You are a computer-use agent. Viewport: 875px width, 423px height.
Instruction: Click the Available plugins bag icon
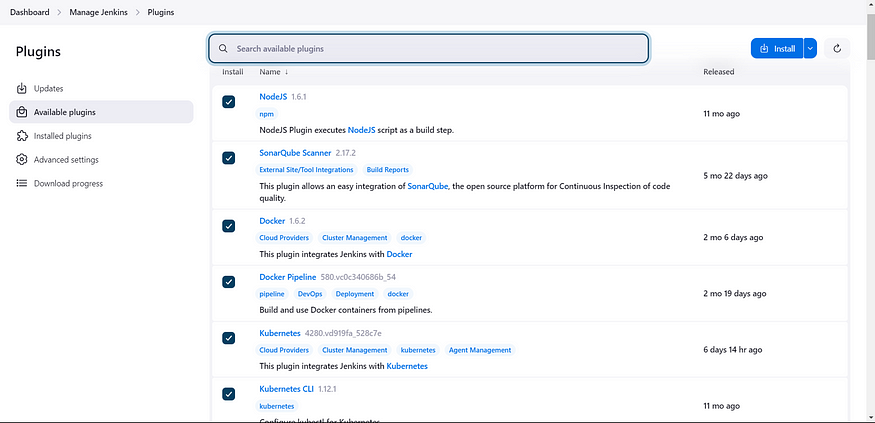pyautogui.click(x=21, y=112)
